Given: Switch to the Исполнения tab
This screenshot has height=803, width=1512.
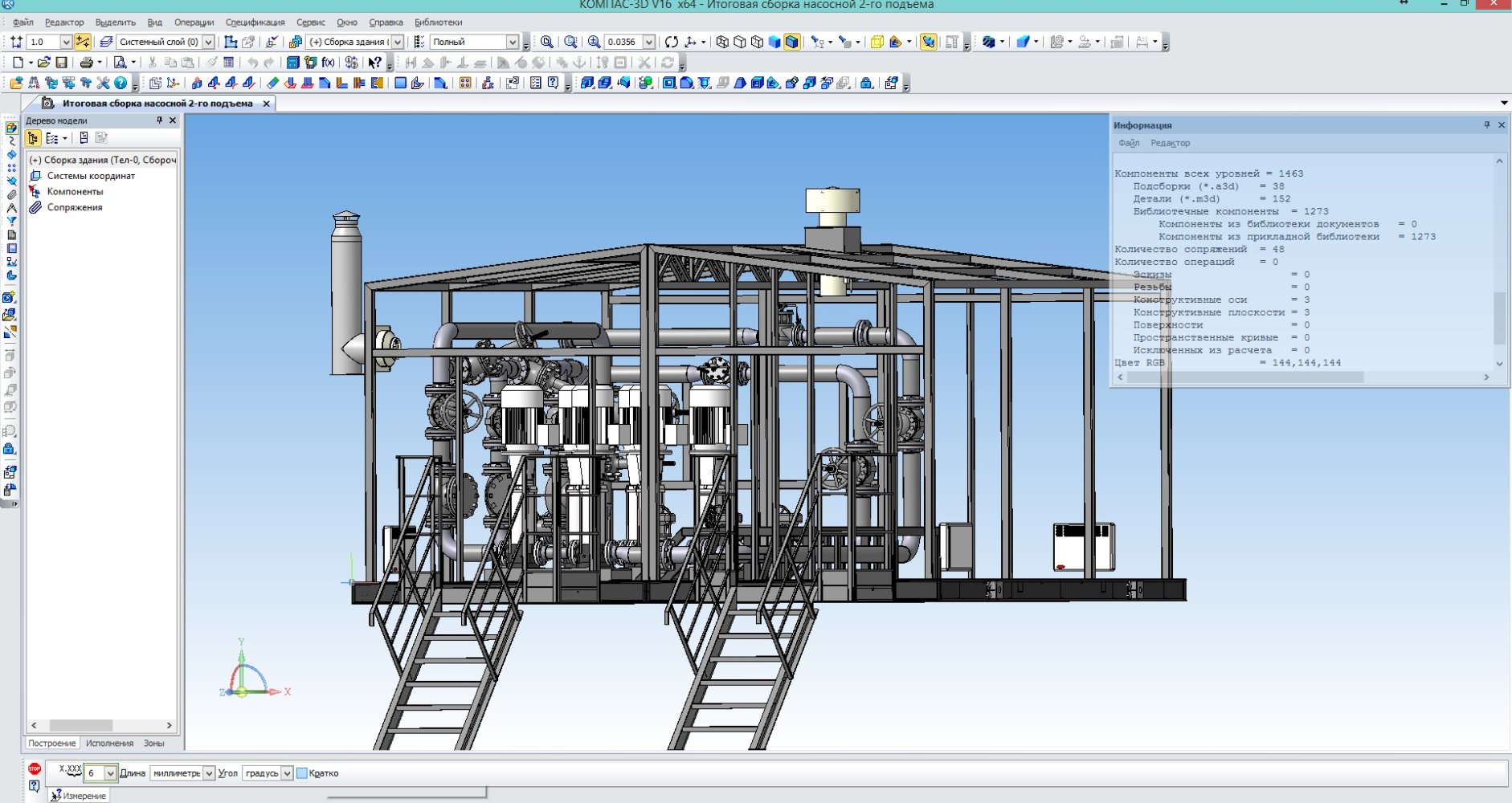Looking at the screenshot, I should pyautogui.click(x=109, y=744).
